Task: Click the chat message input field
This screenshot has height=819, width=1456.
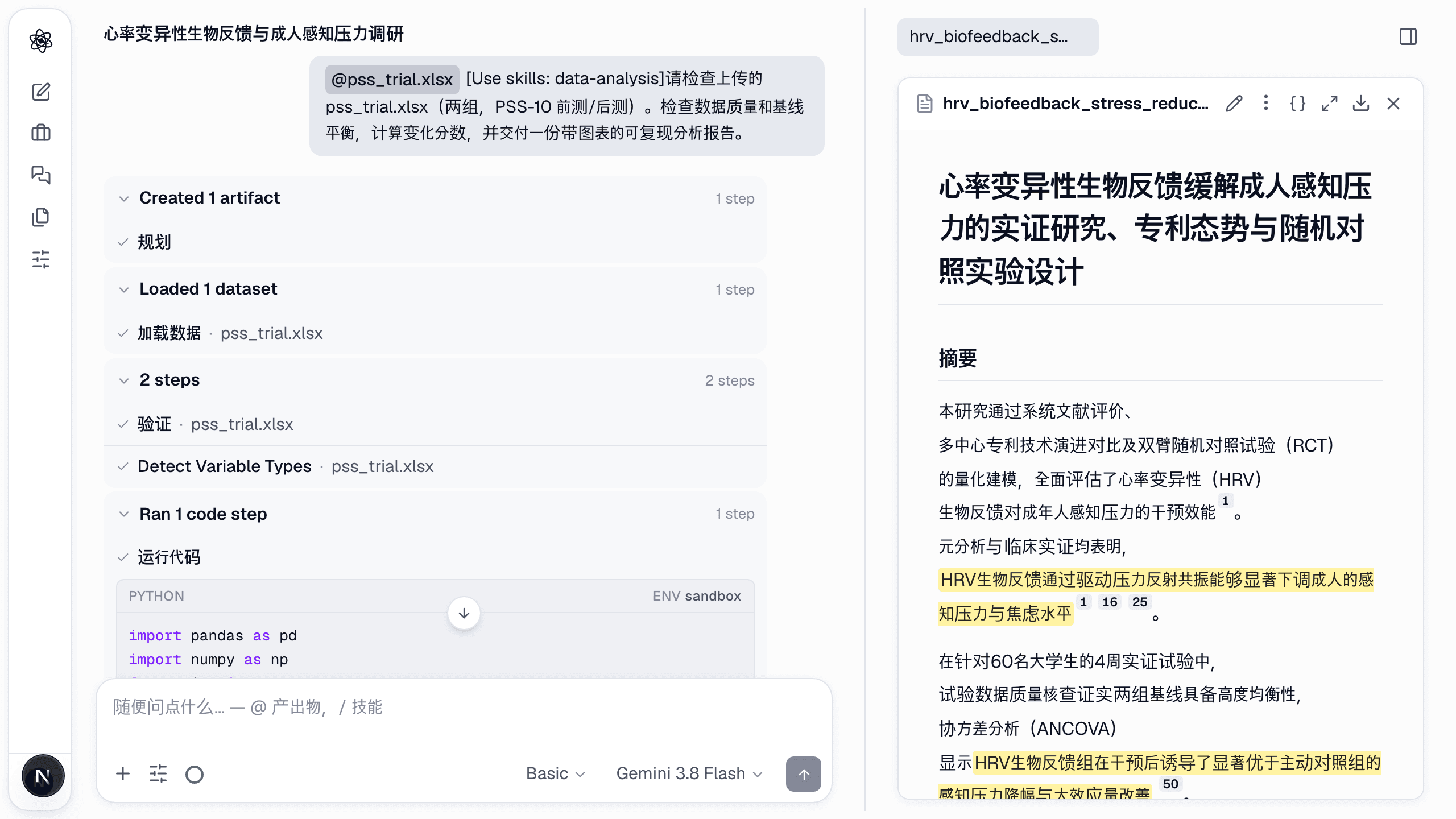Action: pos(464,708)
